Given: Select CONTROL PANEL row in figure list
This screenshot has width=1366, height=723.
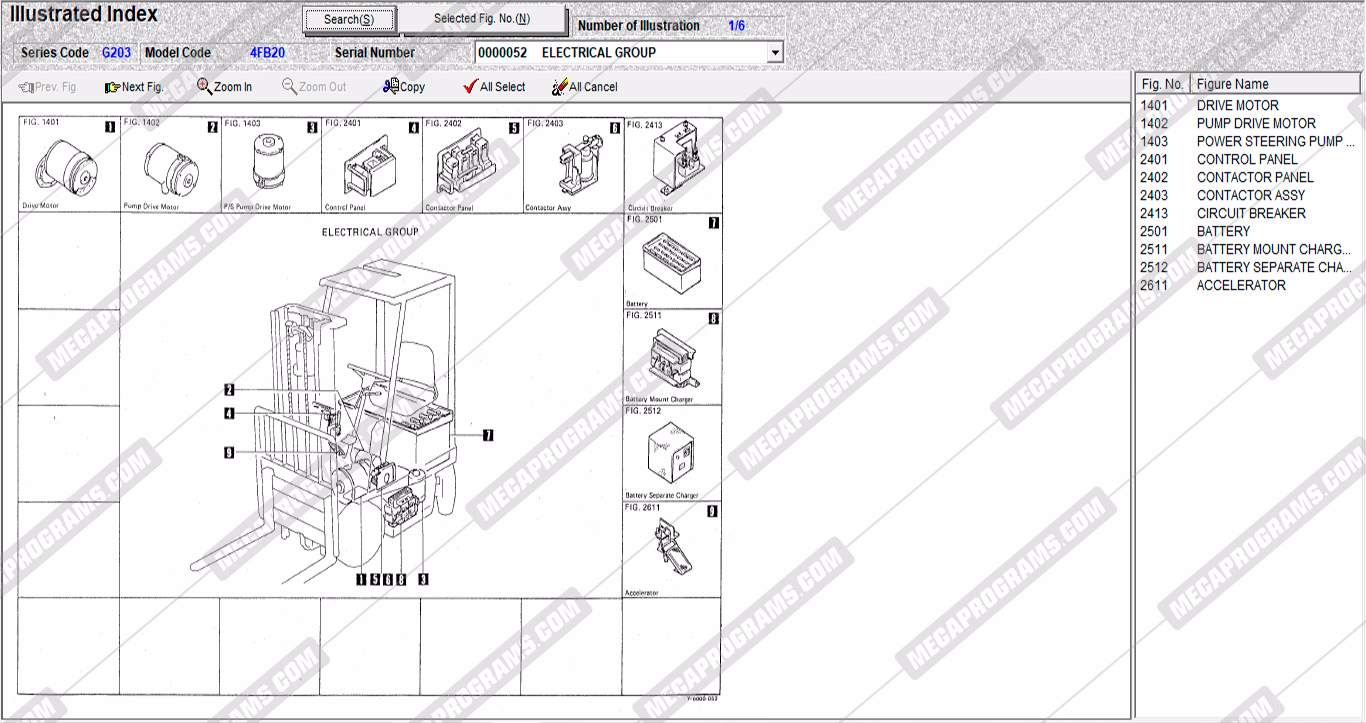Looking at the screenshot, I should (1246, 159).
